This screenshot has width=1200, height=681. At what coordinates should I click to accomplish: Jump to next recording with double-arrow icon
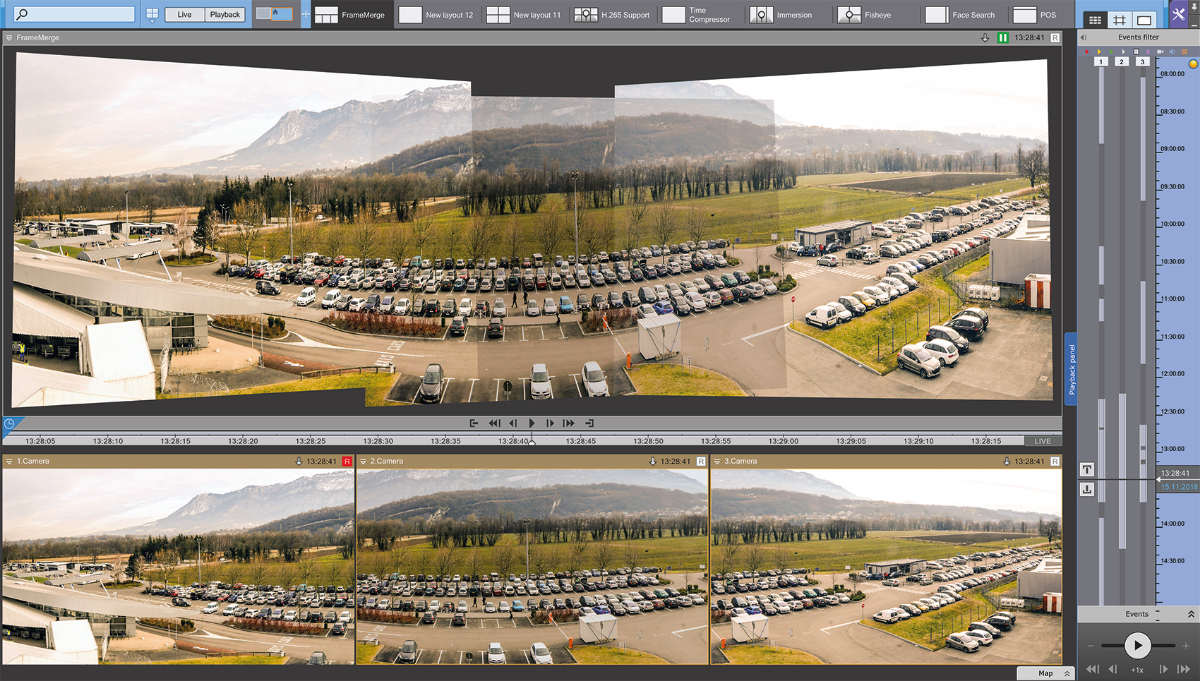pos(1183,669)
